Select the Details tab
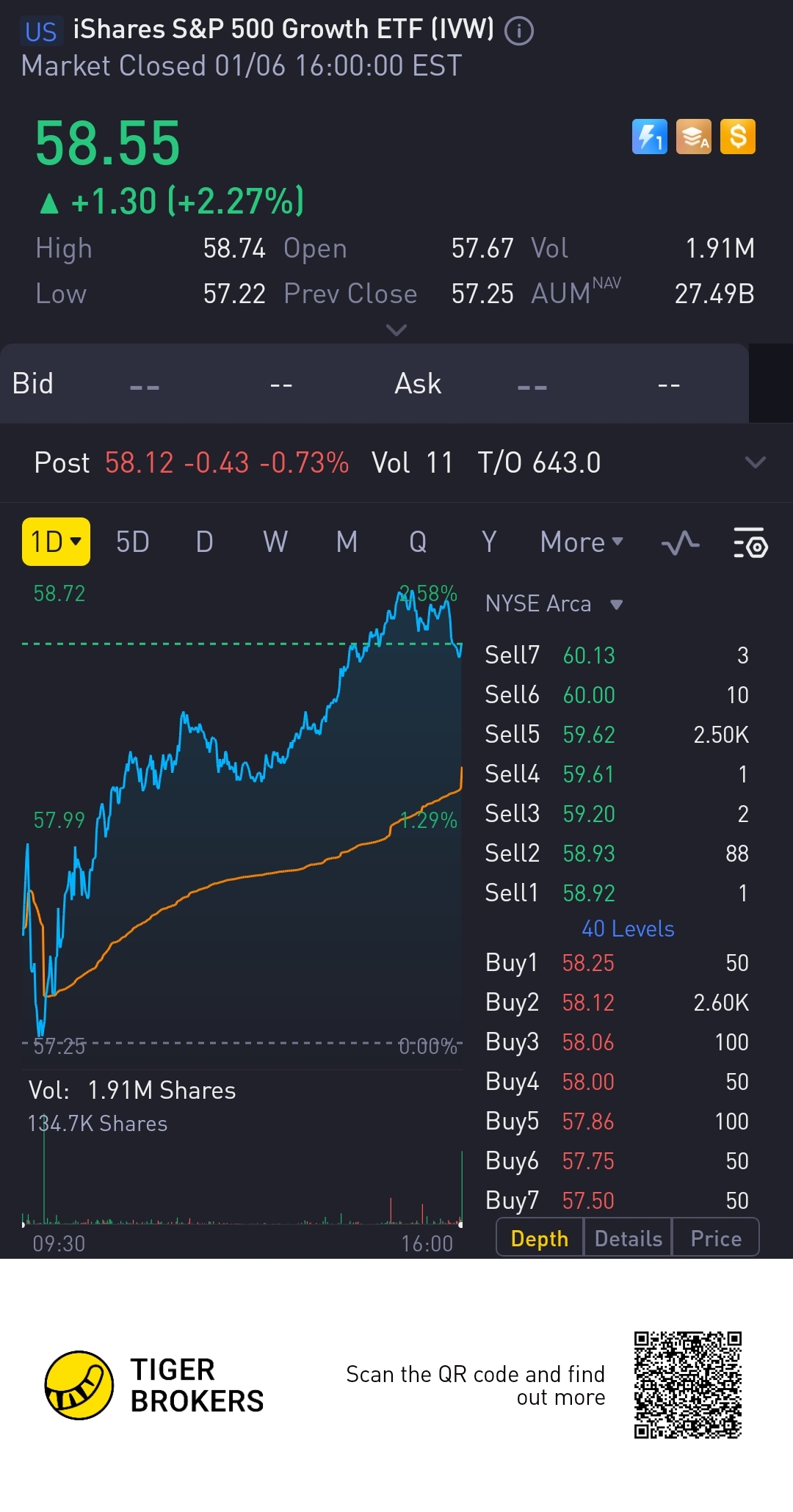Viewport: 793px width, 1512px height. [x=629, y=1238]
